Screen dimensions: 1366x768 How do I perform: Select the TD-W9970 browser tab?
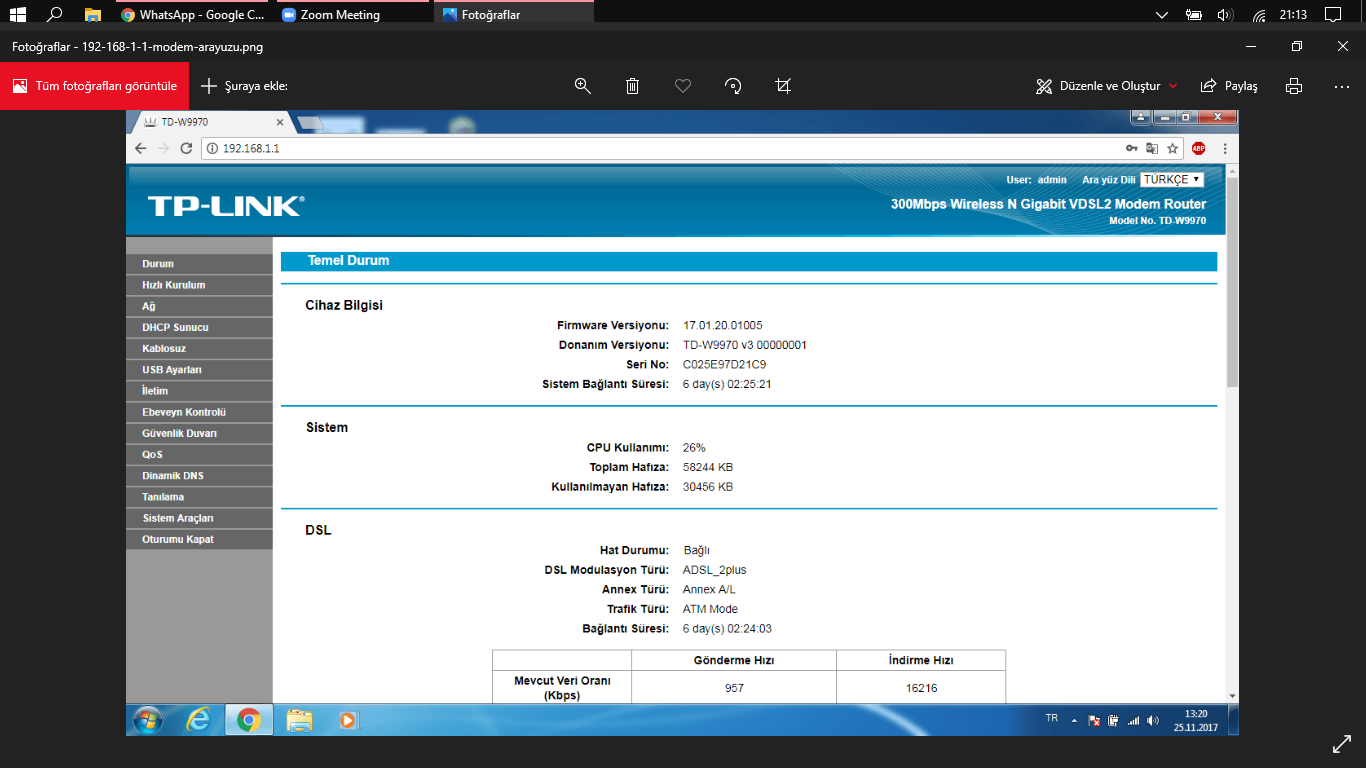point(210,122)
